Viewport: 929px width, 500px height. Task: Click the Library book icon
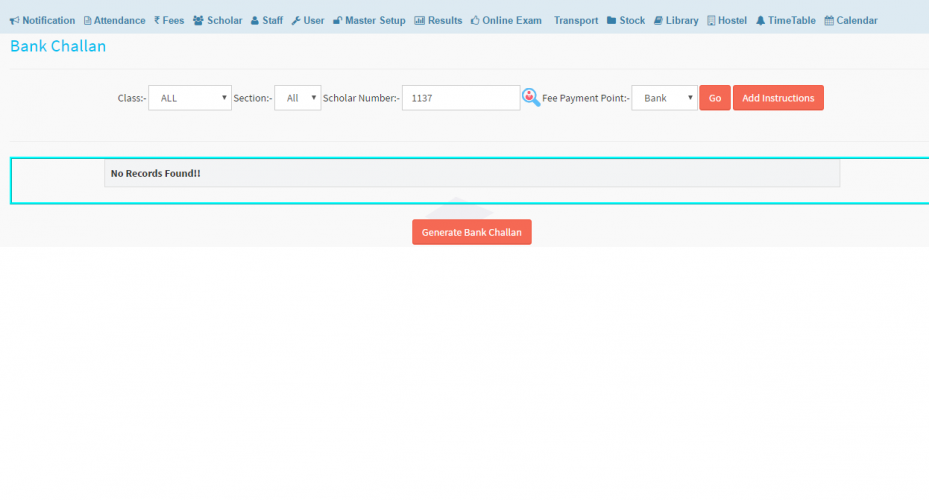tap(658, 21)
